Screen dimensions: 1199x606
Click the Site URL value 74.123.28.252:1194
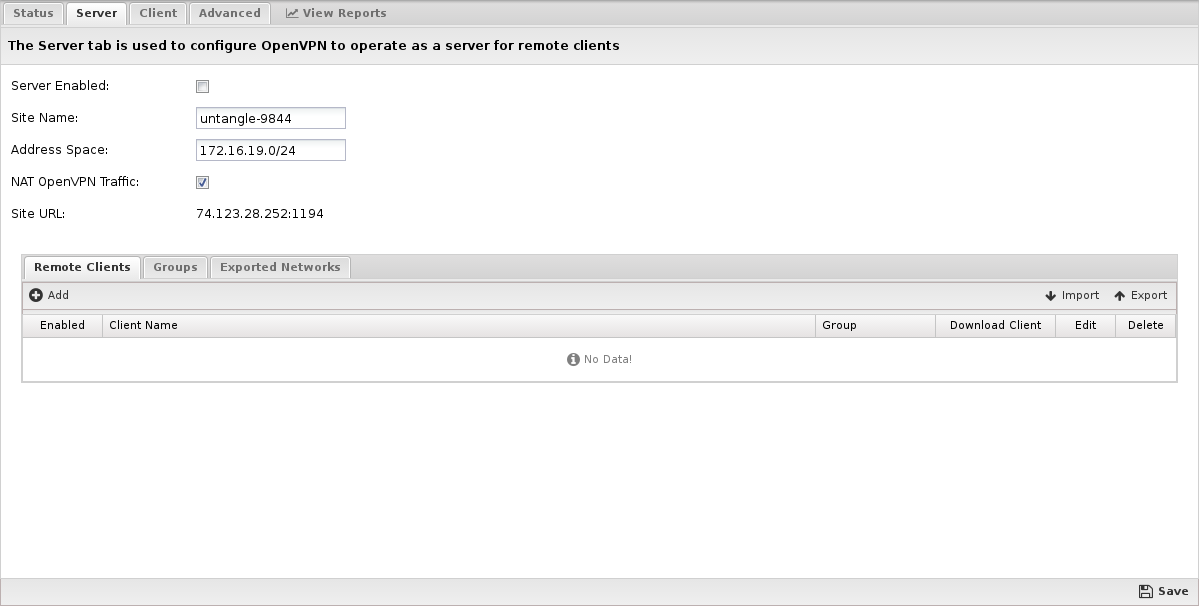click(260, 214)
